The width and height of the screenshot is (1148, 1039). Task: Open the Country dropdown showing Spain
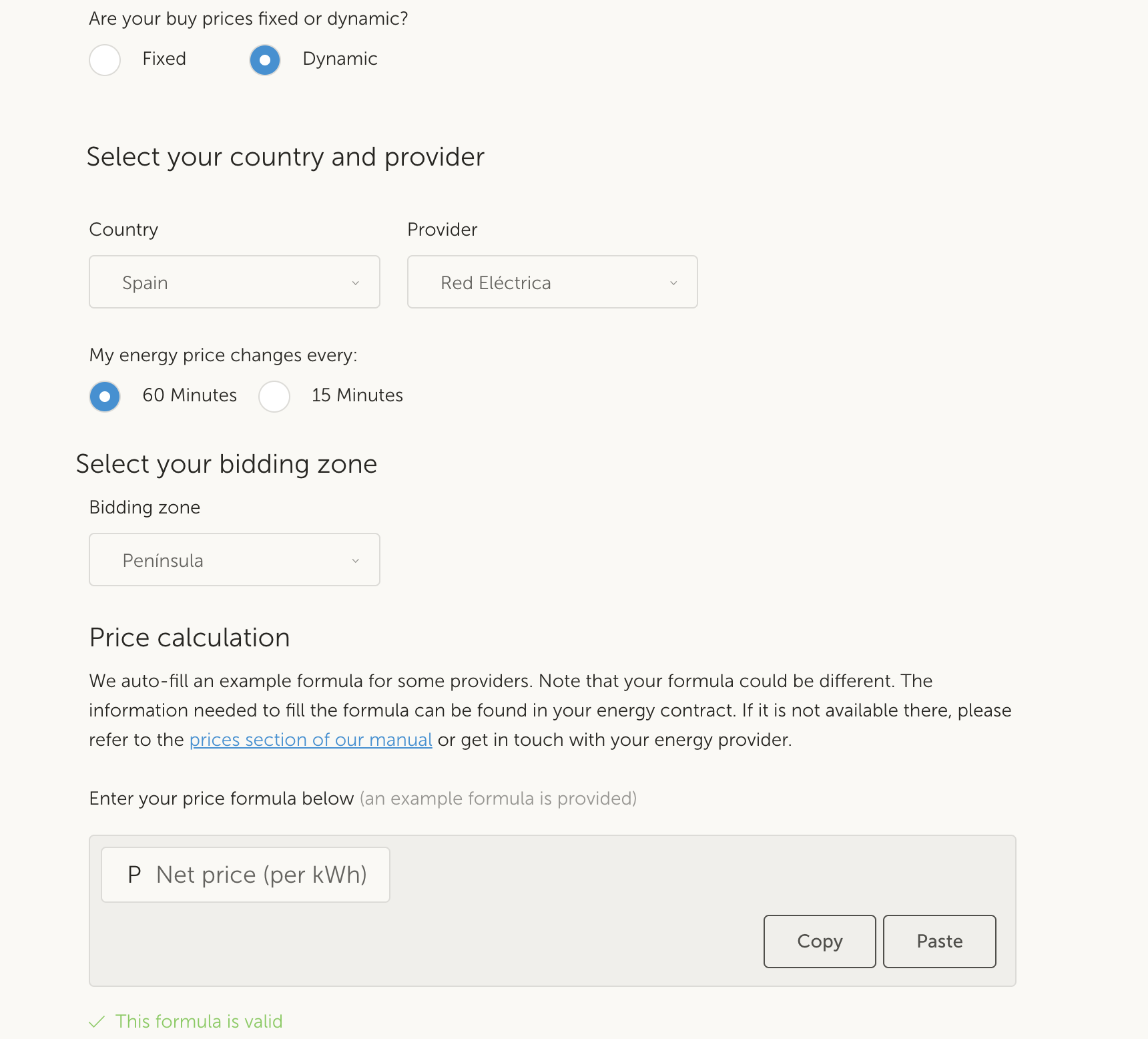(x=234, y=282)
